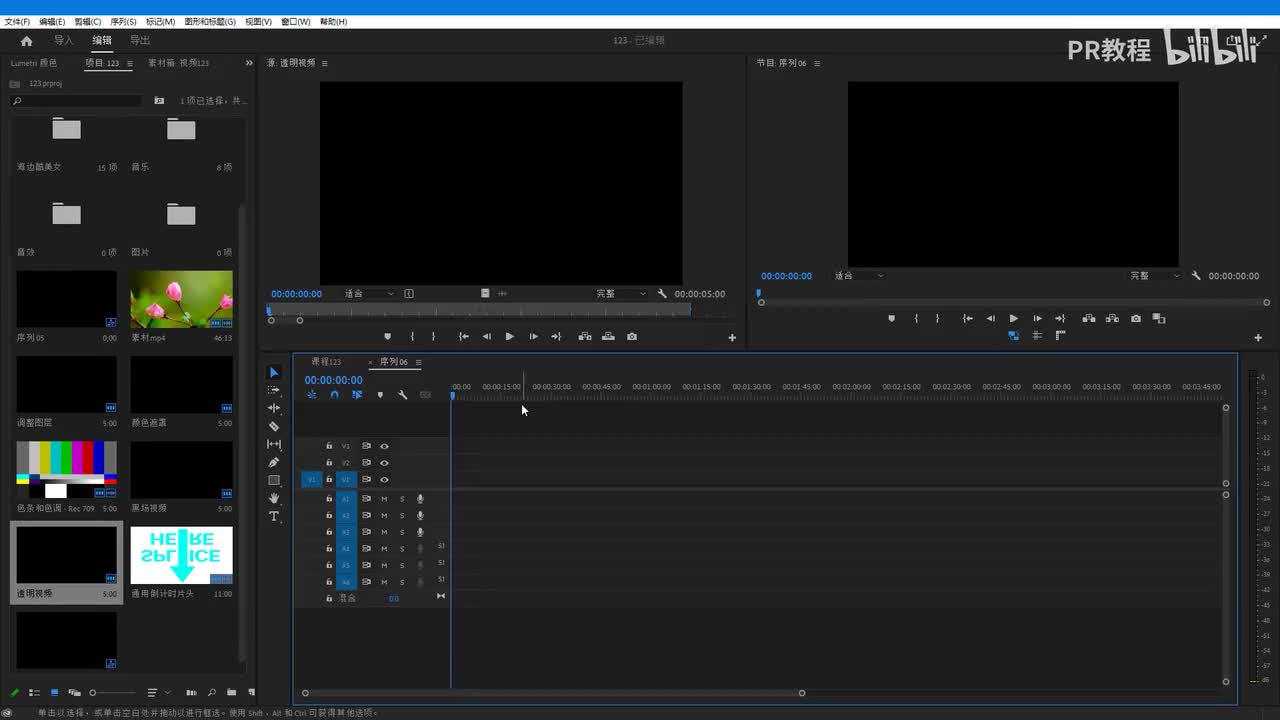
Task: Select the Type (T) tool
Action: pyautogui.click(x=274, y=516)
